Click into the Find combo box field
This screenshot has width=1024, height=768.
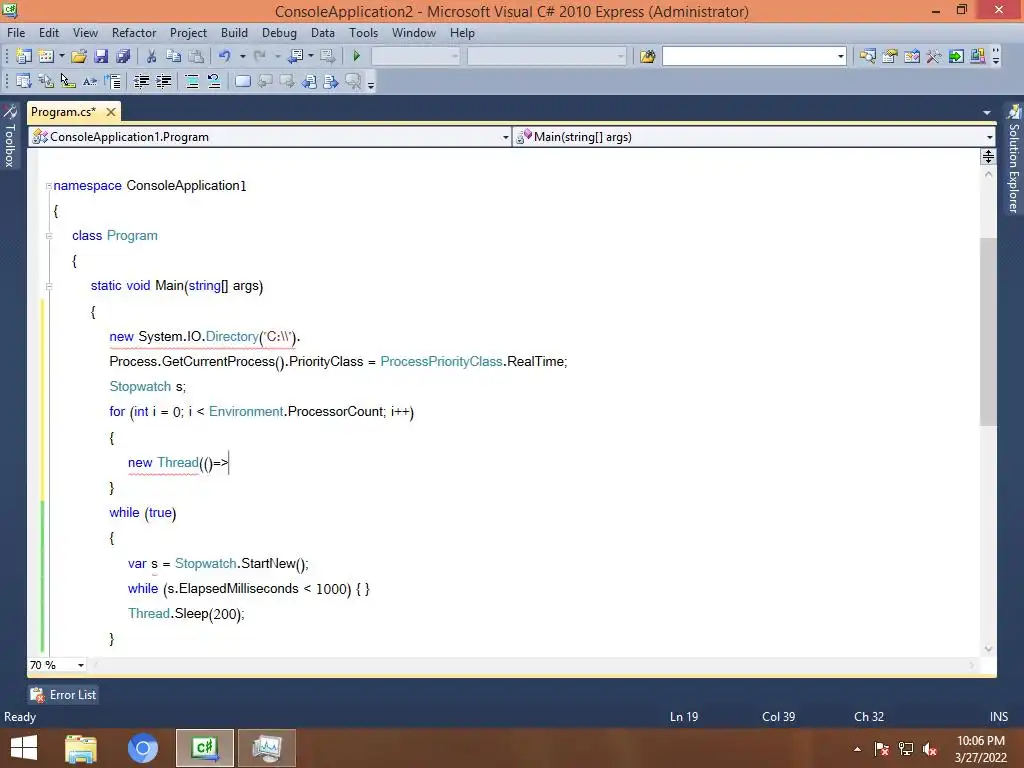[x=748, y=56]
